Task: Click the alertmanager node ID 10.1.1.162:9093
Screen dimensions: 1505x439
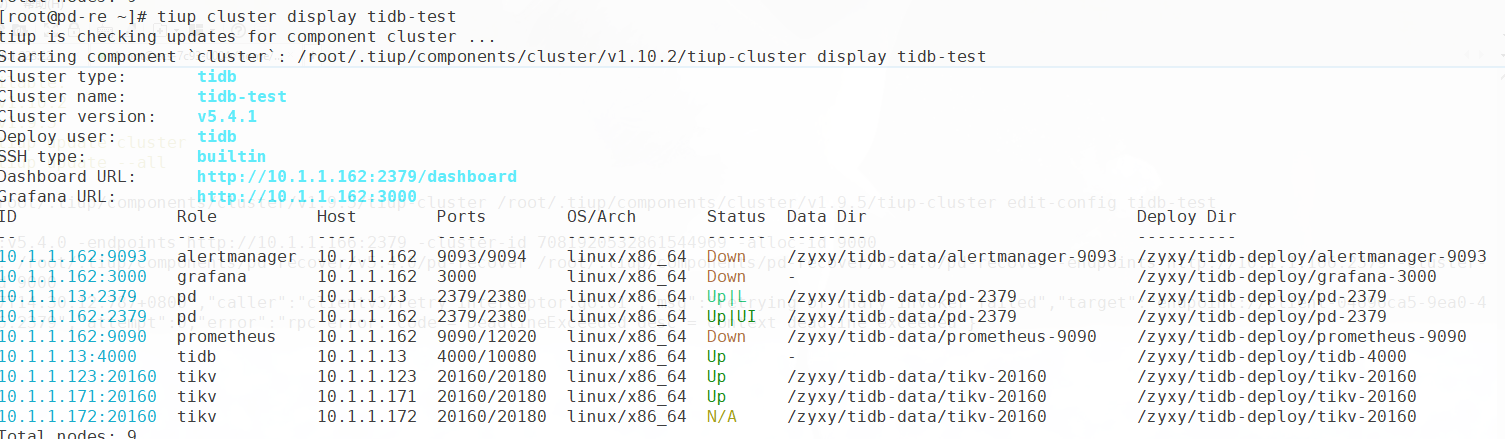Action: point(73,256)
